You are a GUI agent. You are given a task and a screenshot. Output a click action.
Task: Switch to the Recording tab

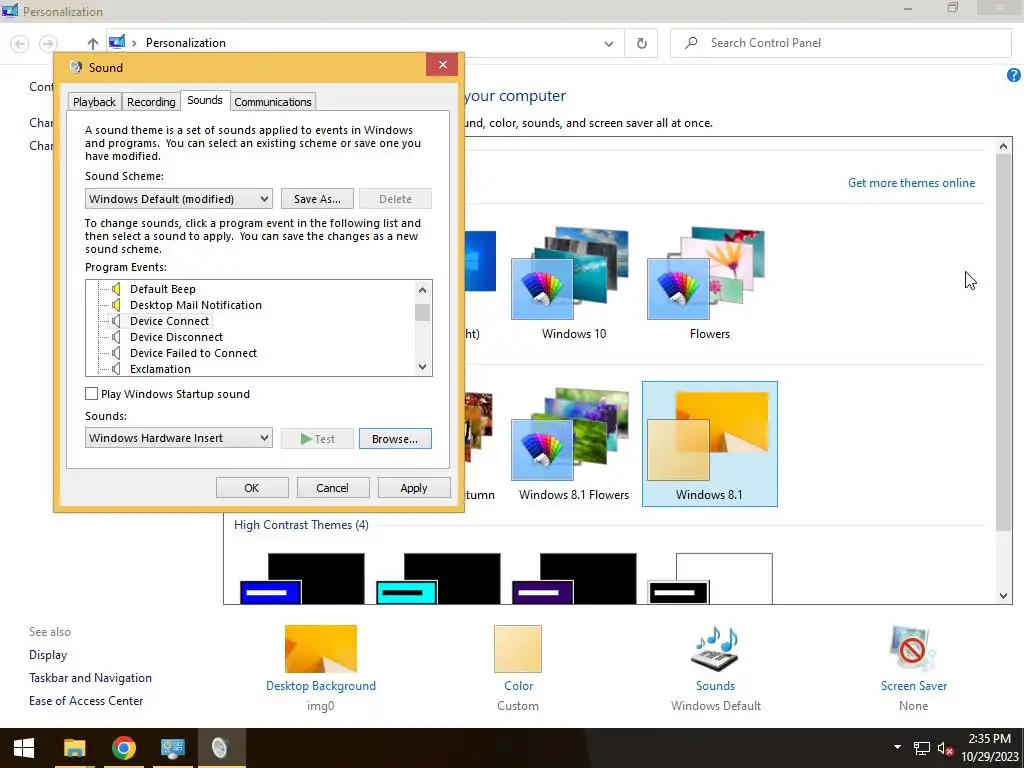(151, 102)
